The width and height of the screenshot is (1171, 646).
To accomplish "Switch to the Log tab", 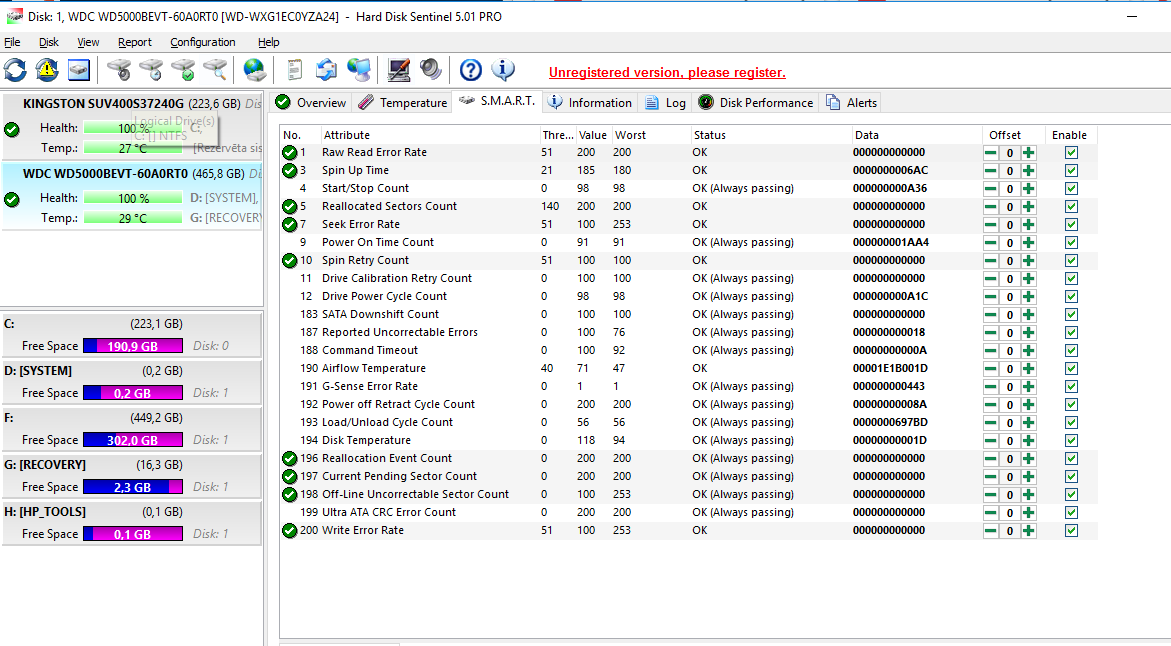I will [x=665, y=102].
